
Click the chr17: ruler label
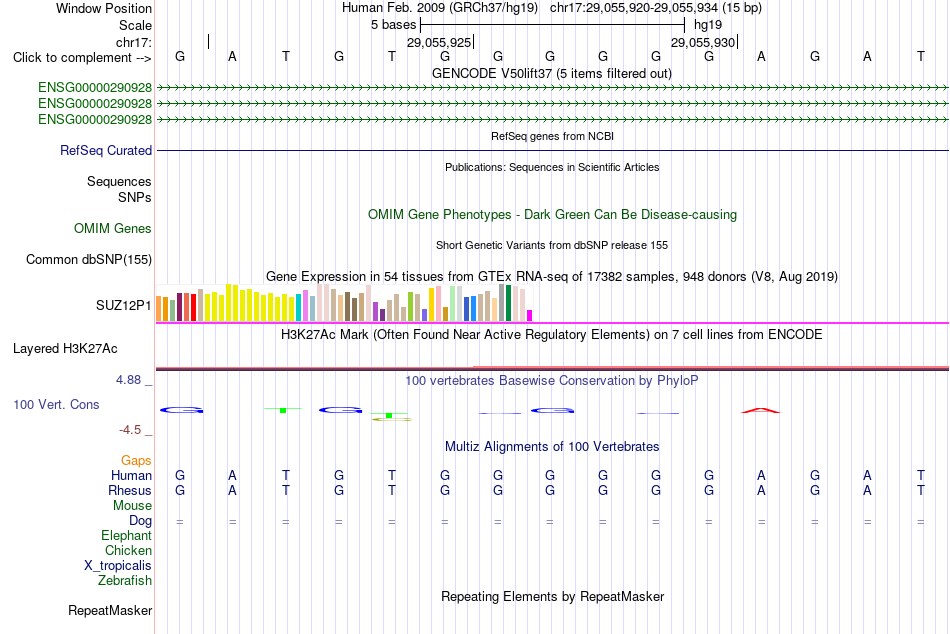[x=133, y=42]
